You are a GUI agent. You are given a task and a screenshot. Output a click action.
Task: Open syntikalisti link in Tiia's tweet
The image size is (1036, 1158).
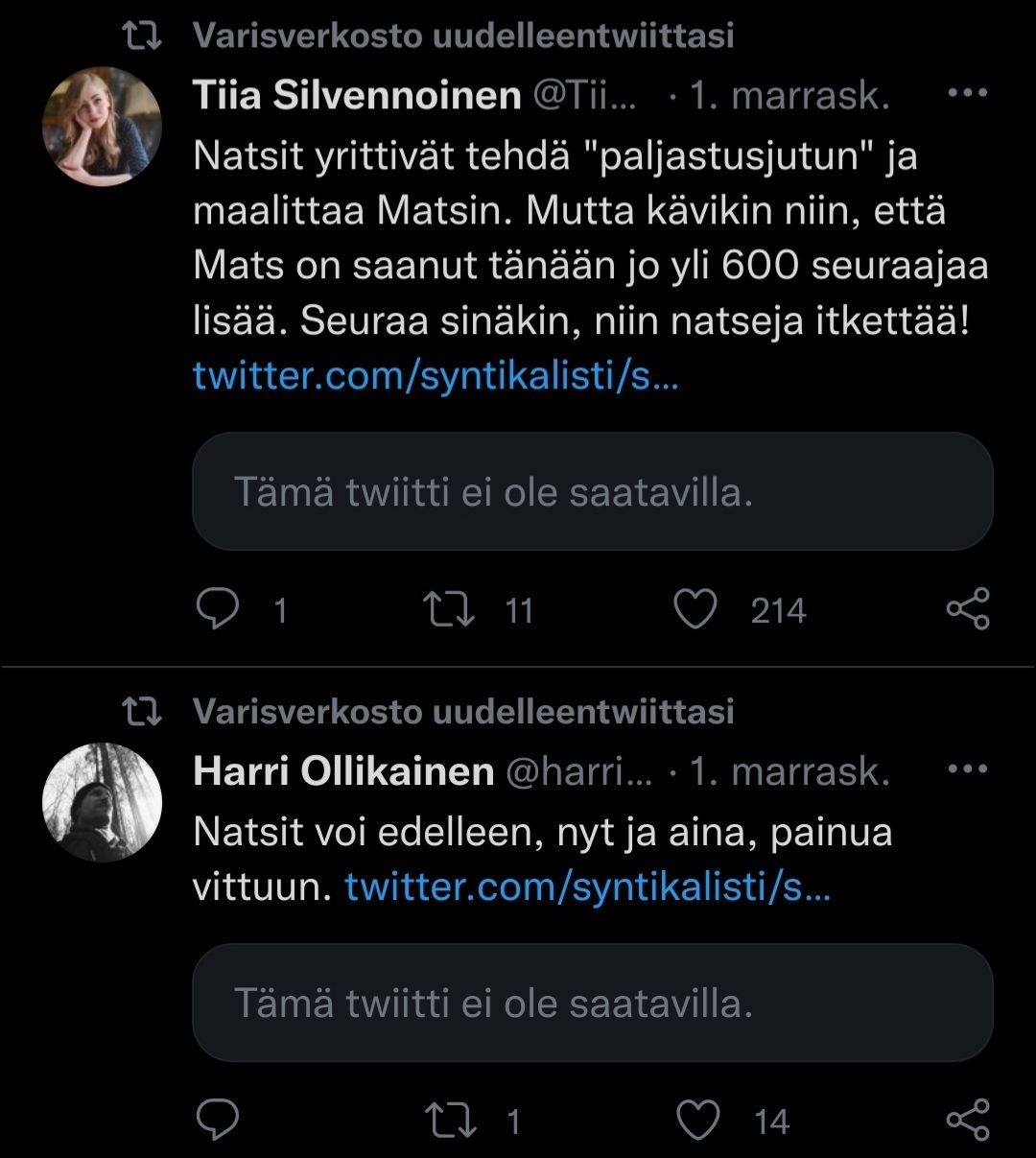tap(436, 374)
